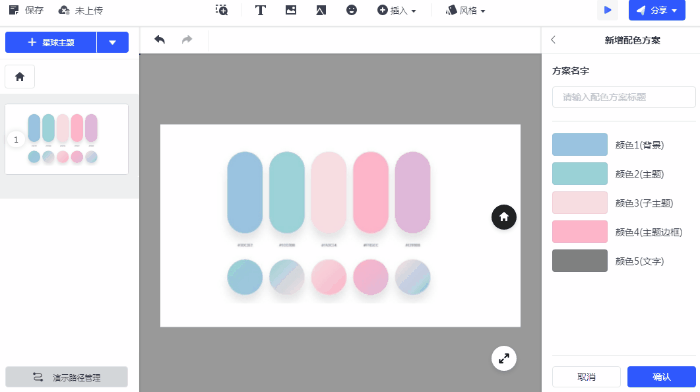Click the home icon in left panel
This screenshot has height=392, width=700.
(x=20, y=77)
